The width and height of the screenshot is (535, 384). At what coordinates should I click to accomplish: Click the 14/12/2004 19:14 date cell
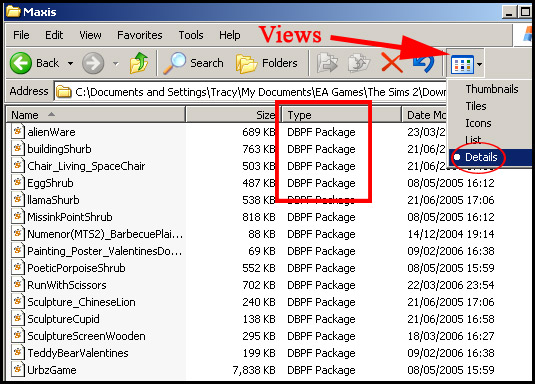[x=450, y=234]
